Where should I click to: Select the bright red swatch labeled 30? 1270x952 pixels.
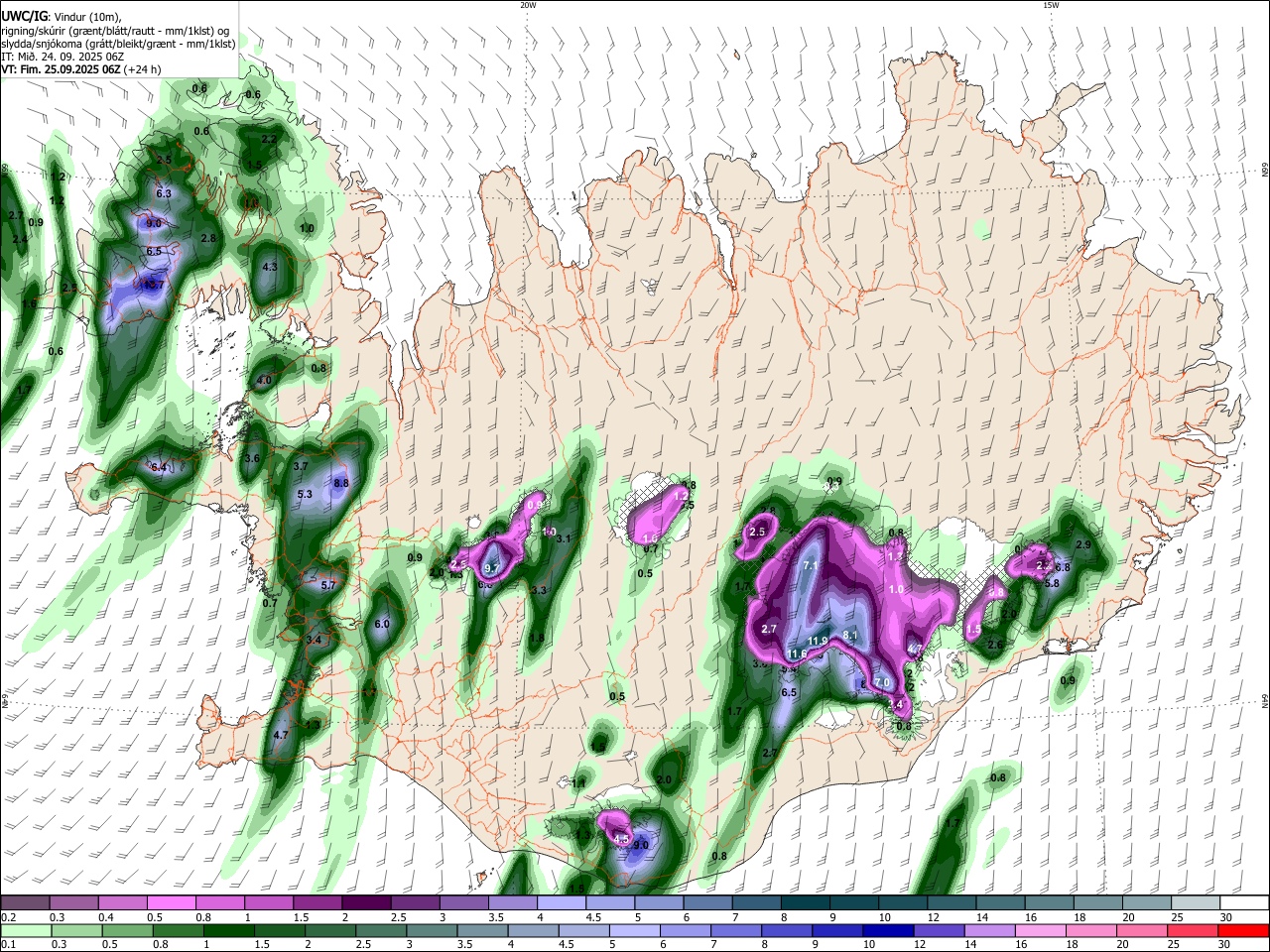click(x=1244, y=930)
